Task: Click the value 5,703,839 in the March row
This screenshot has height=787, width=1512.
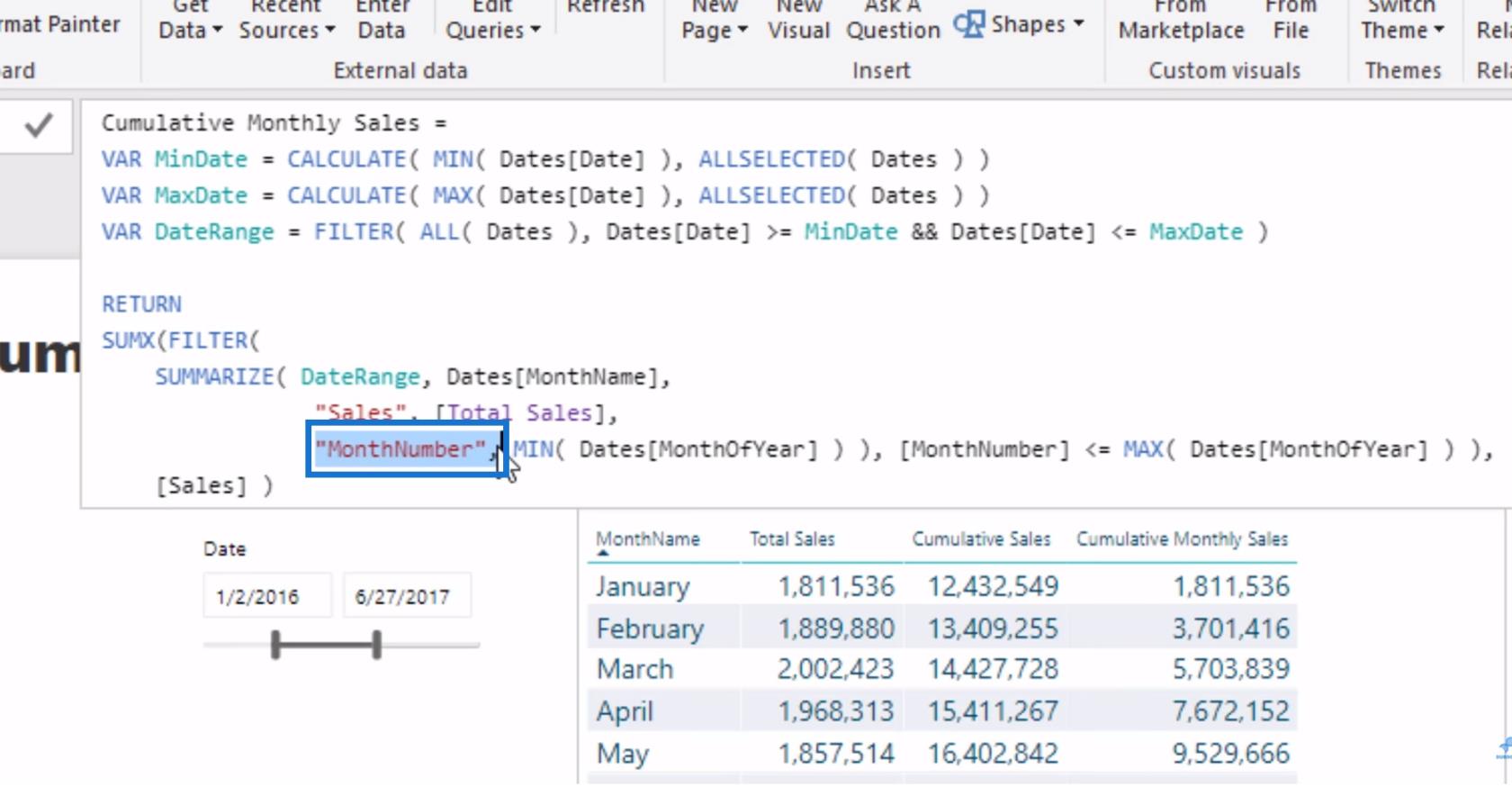Action: 1230,669
